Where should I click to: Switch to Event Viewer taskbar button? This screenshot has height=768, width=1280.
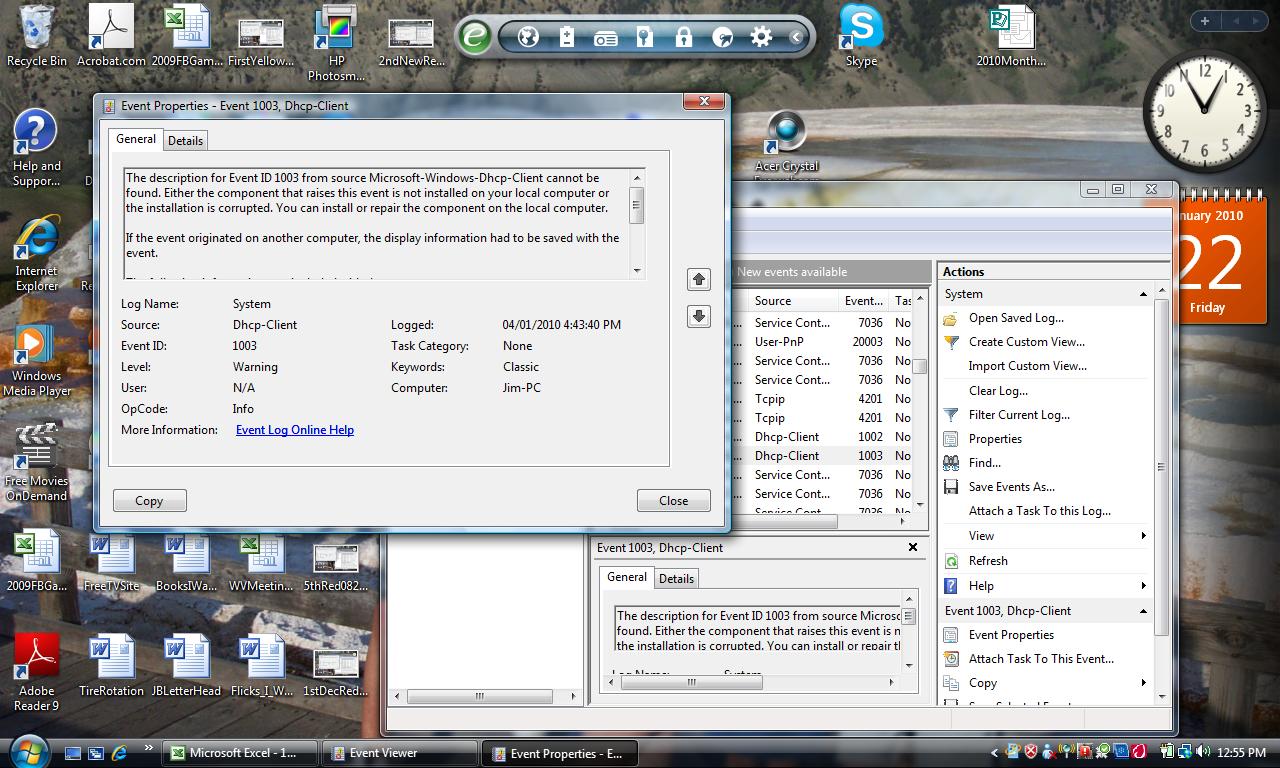pyautogui.click(x=401, y=753)
